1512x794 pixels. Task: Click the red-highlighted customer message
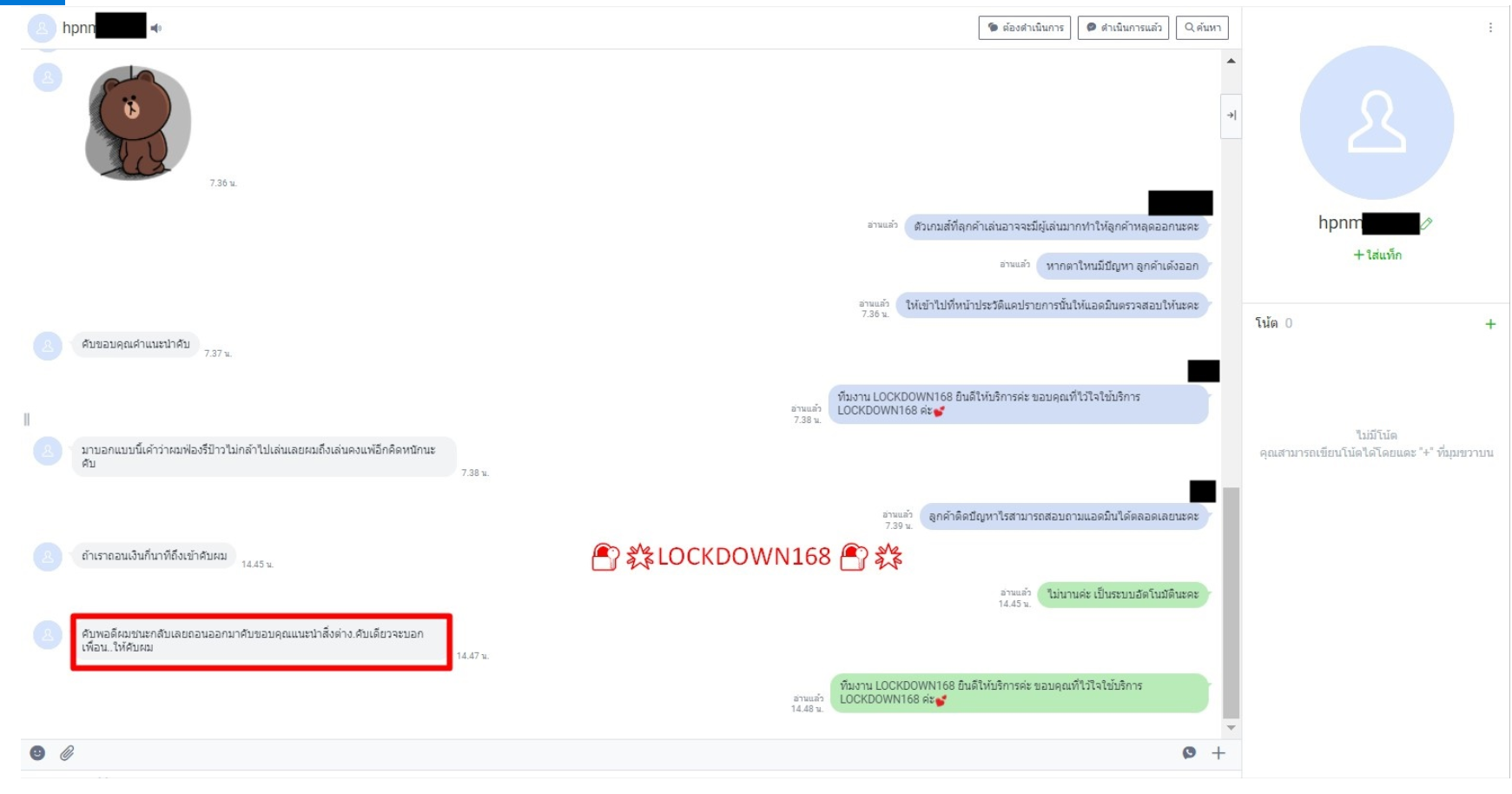(x=261, y=641)
